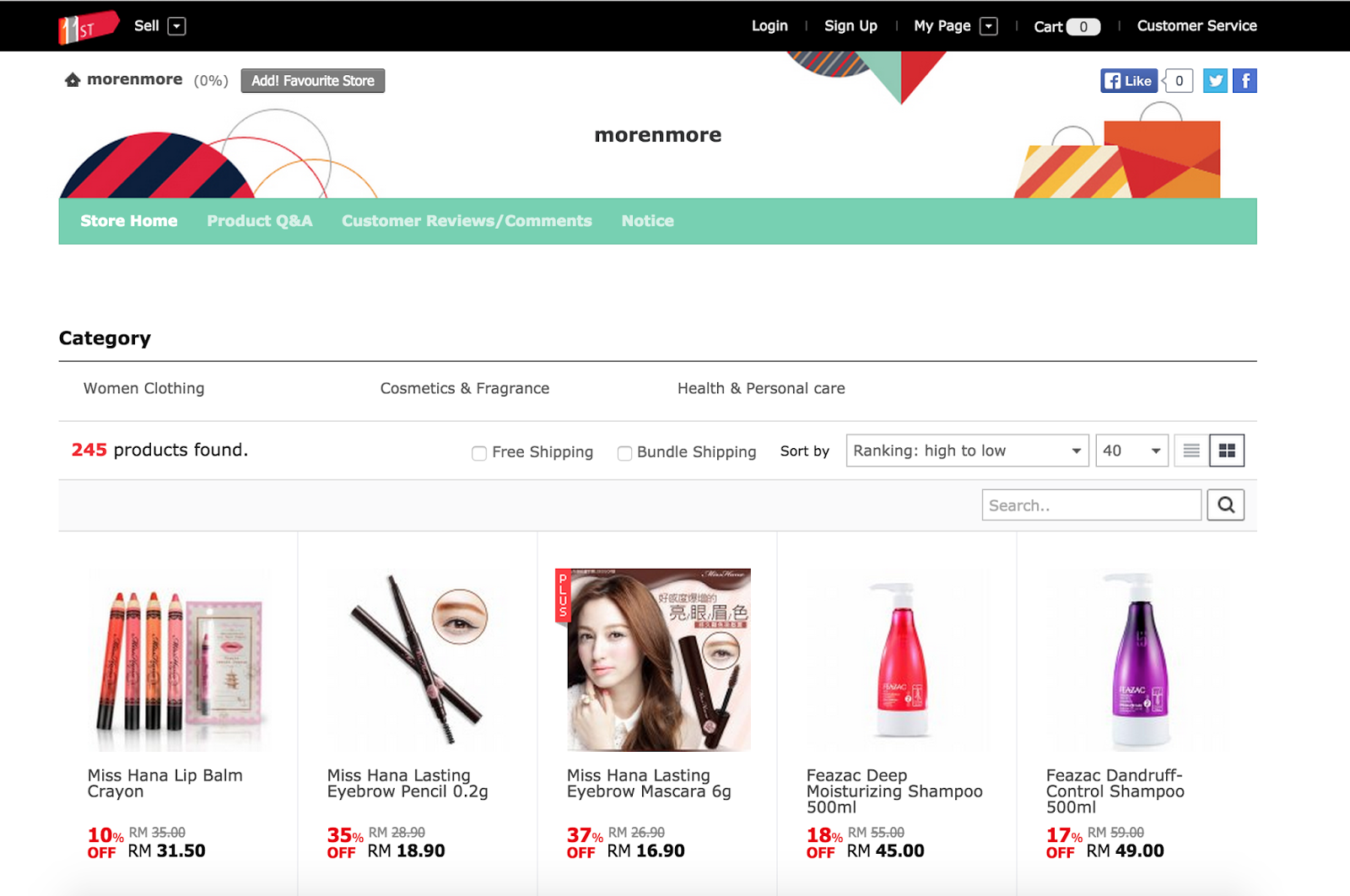Enable the Free Shipping filter

tap(479, 453)
